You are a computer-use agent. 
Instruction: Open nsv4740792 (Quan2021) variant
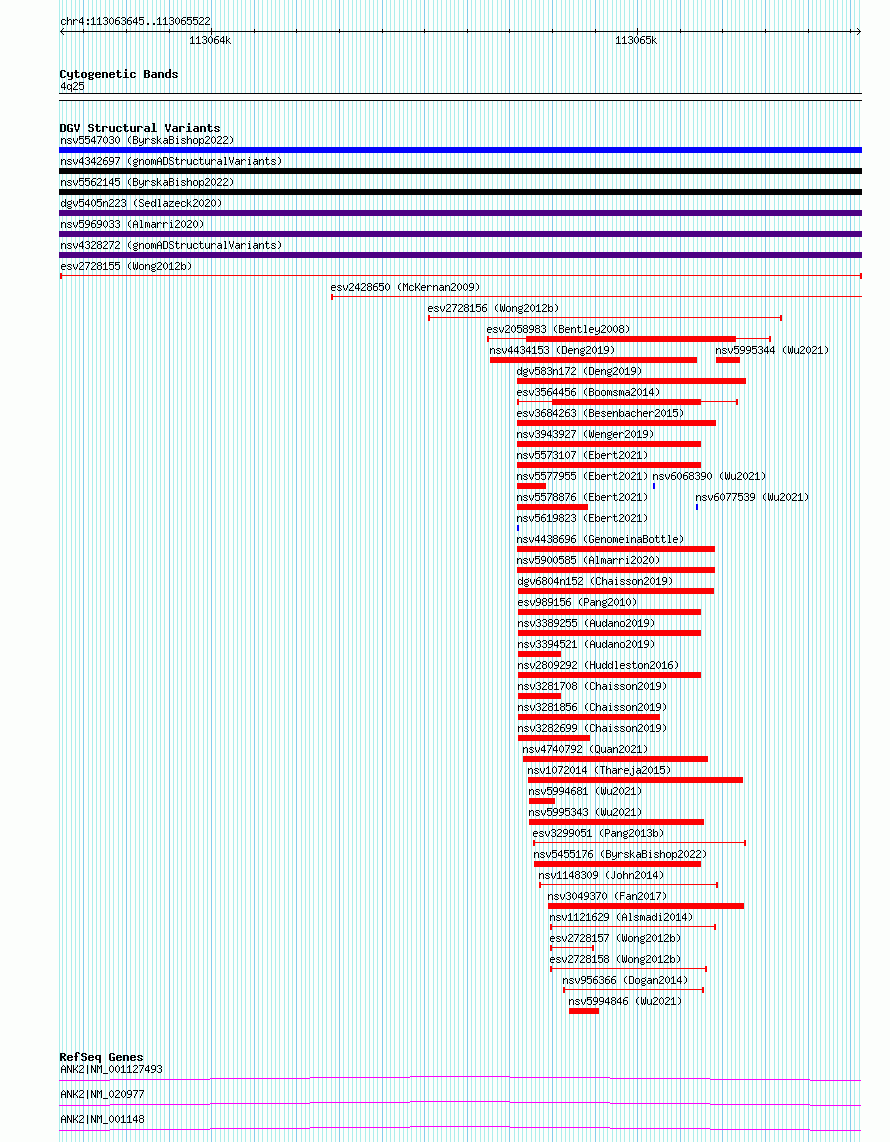click(x=585, y=750)
